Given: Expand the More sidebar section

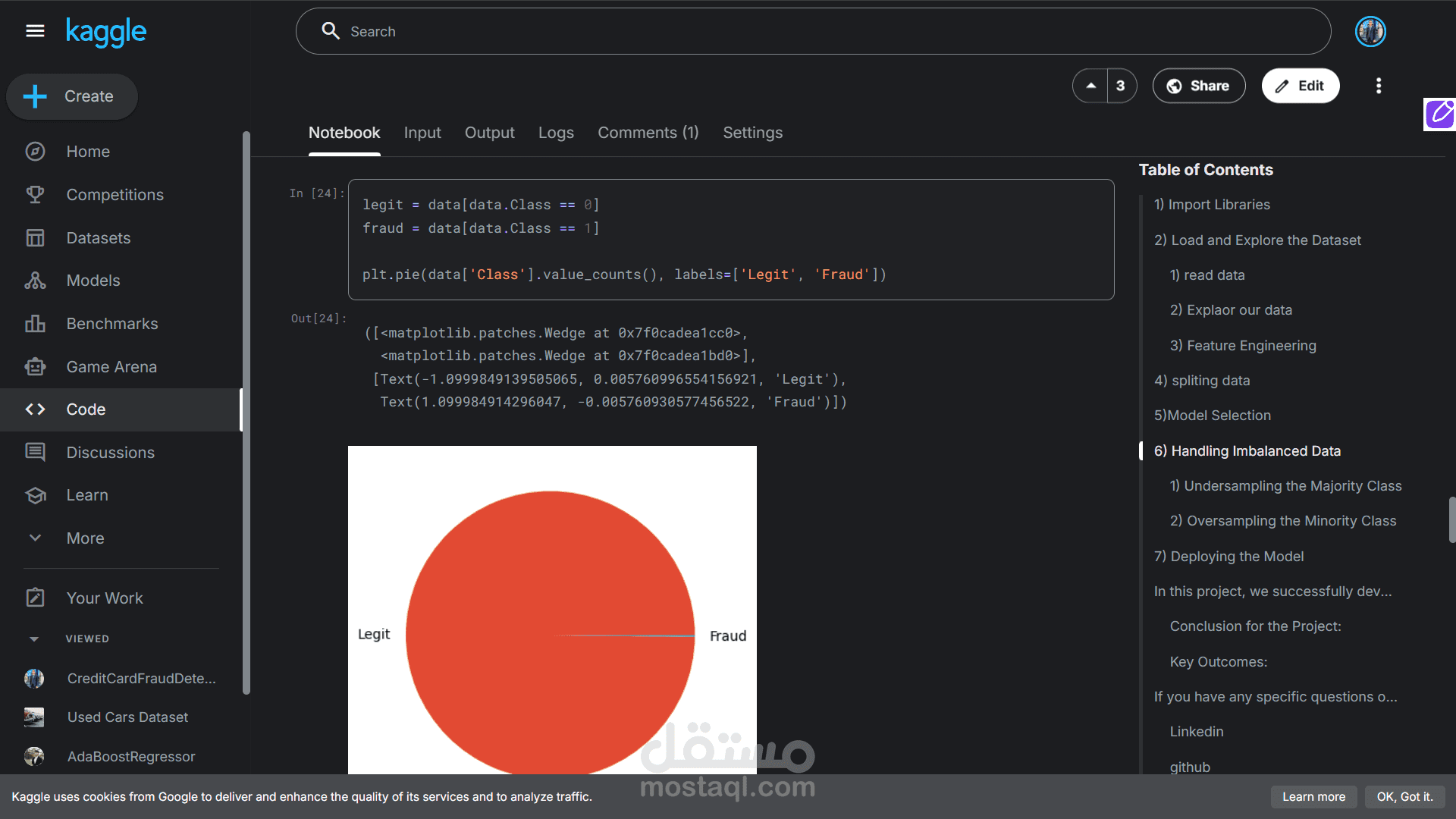Looking at the screenshot, I should tap(35, 538).
